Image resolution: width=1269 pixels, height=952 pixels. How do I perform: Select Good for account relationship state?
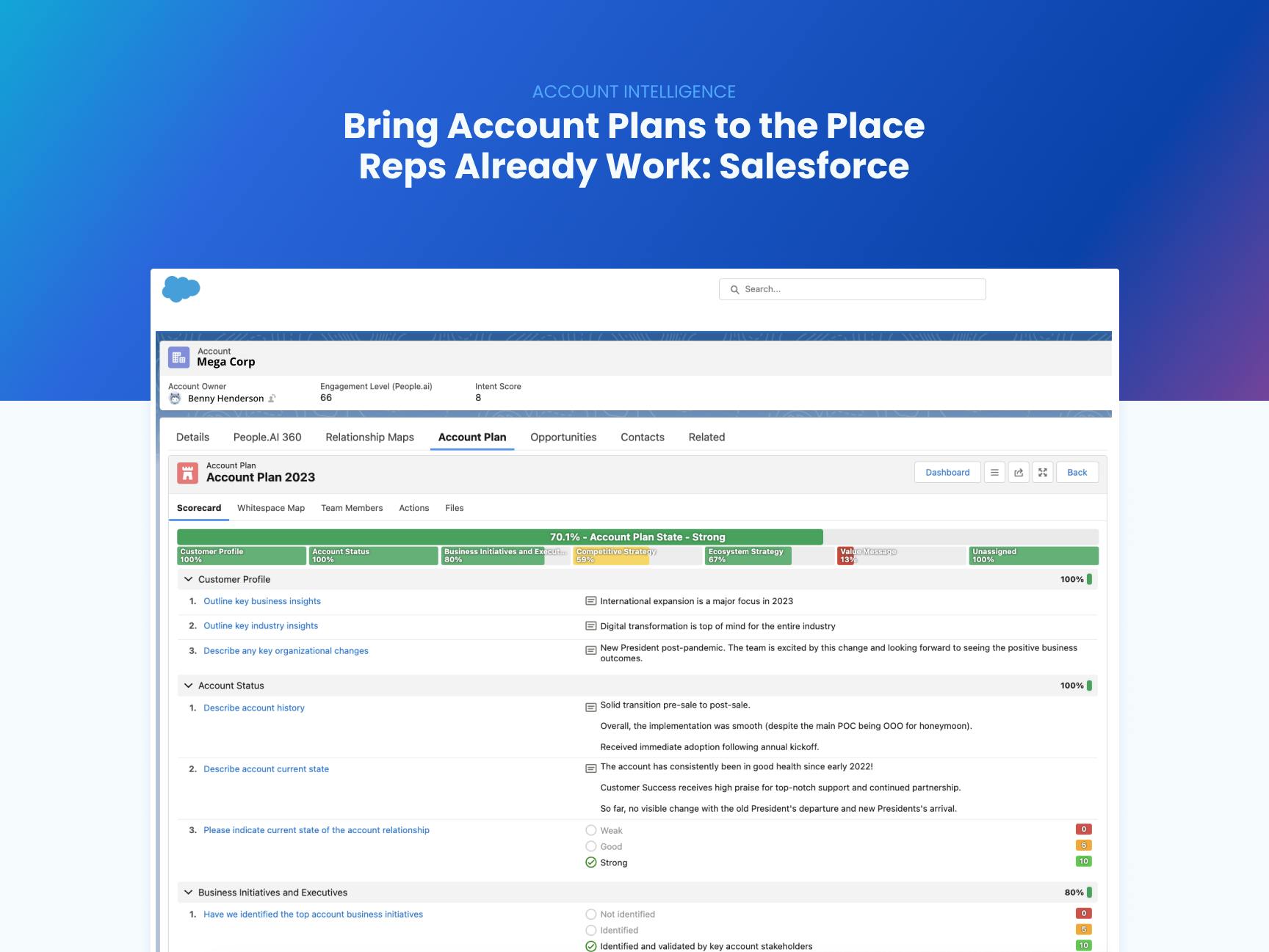591,846
